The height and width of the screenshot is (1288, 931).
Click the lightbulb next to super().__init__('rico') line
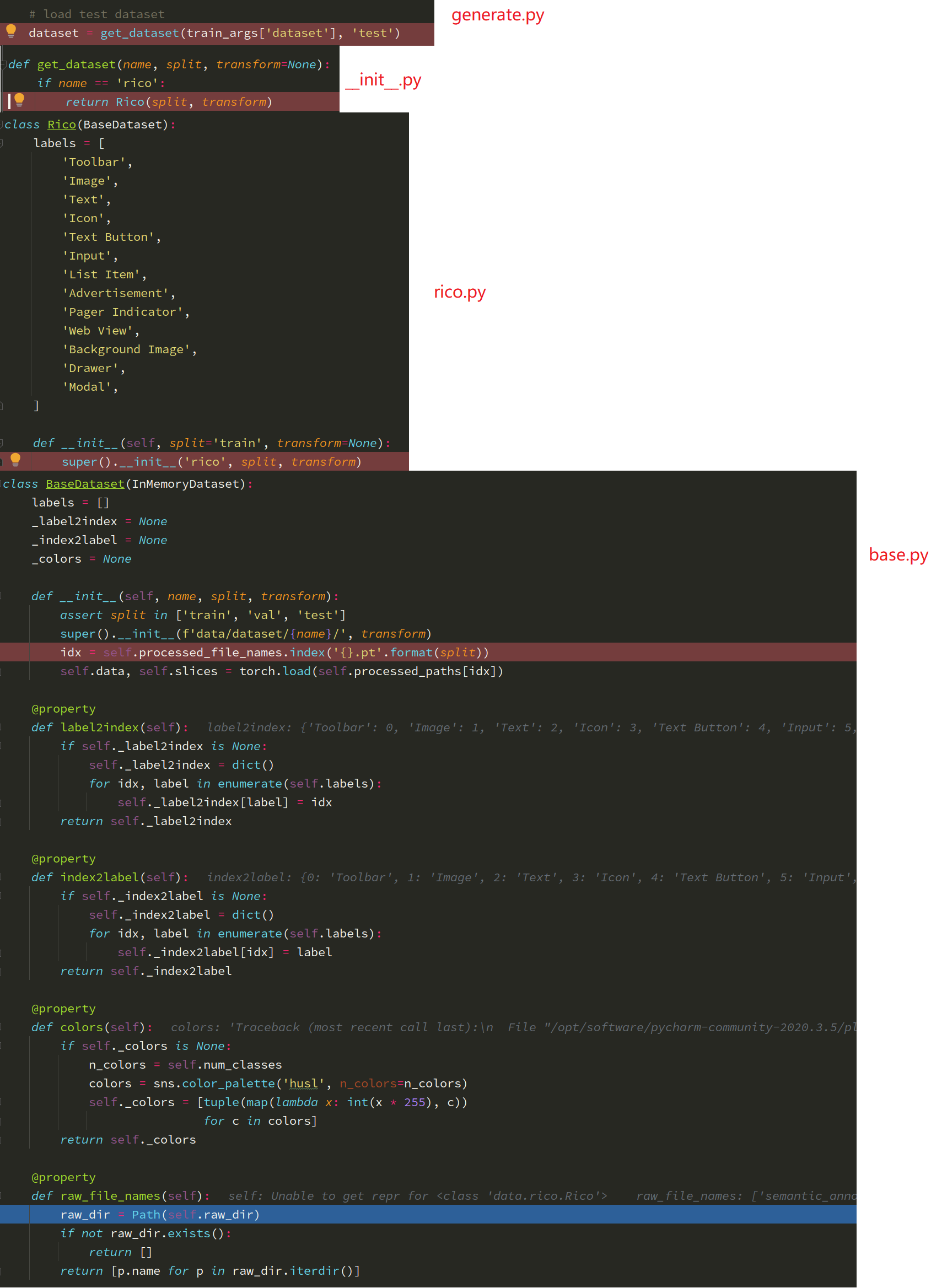pyautogui.click(x=15, y=461)
